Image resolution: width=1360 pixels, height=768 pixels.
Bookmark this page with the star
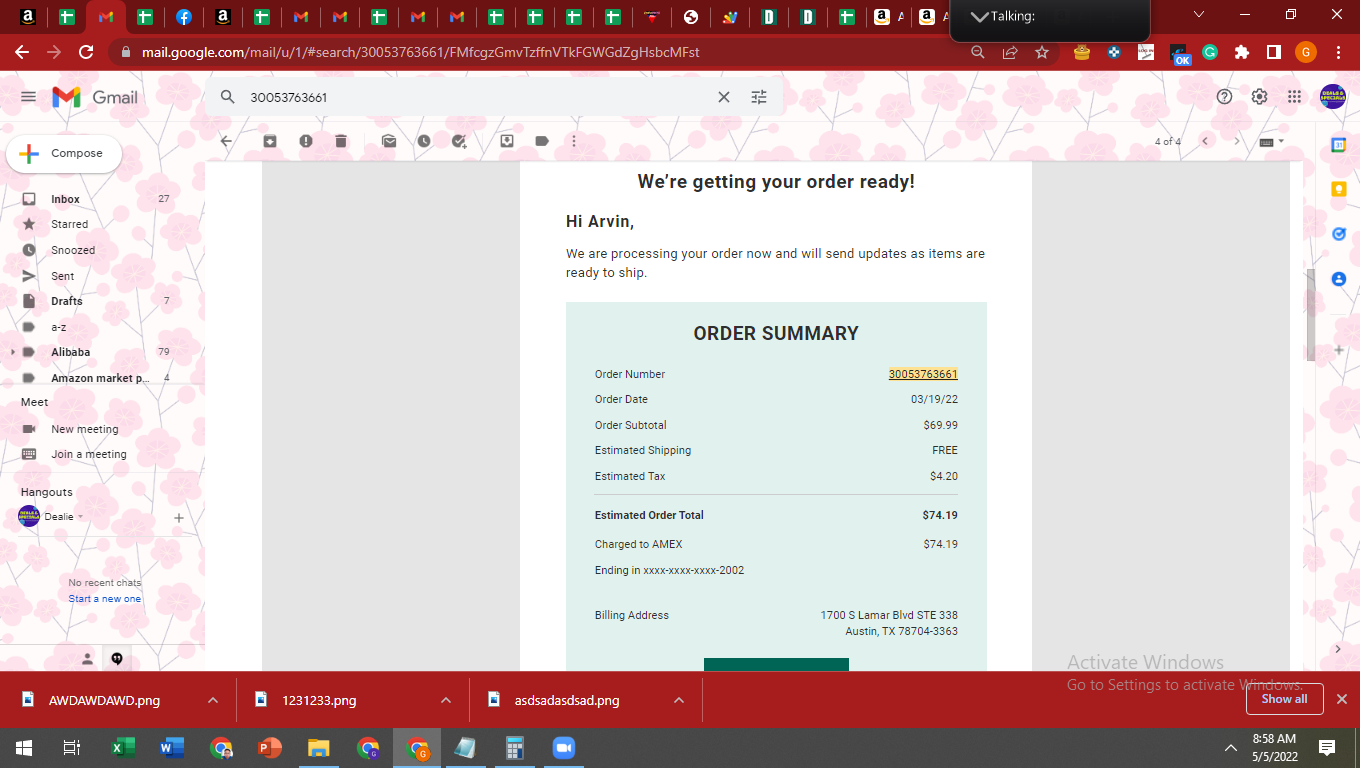[x=1042, y=52]
